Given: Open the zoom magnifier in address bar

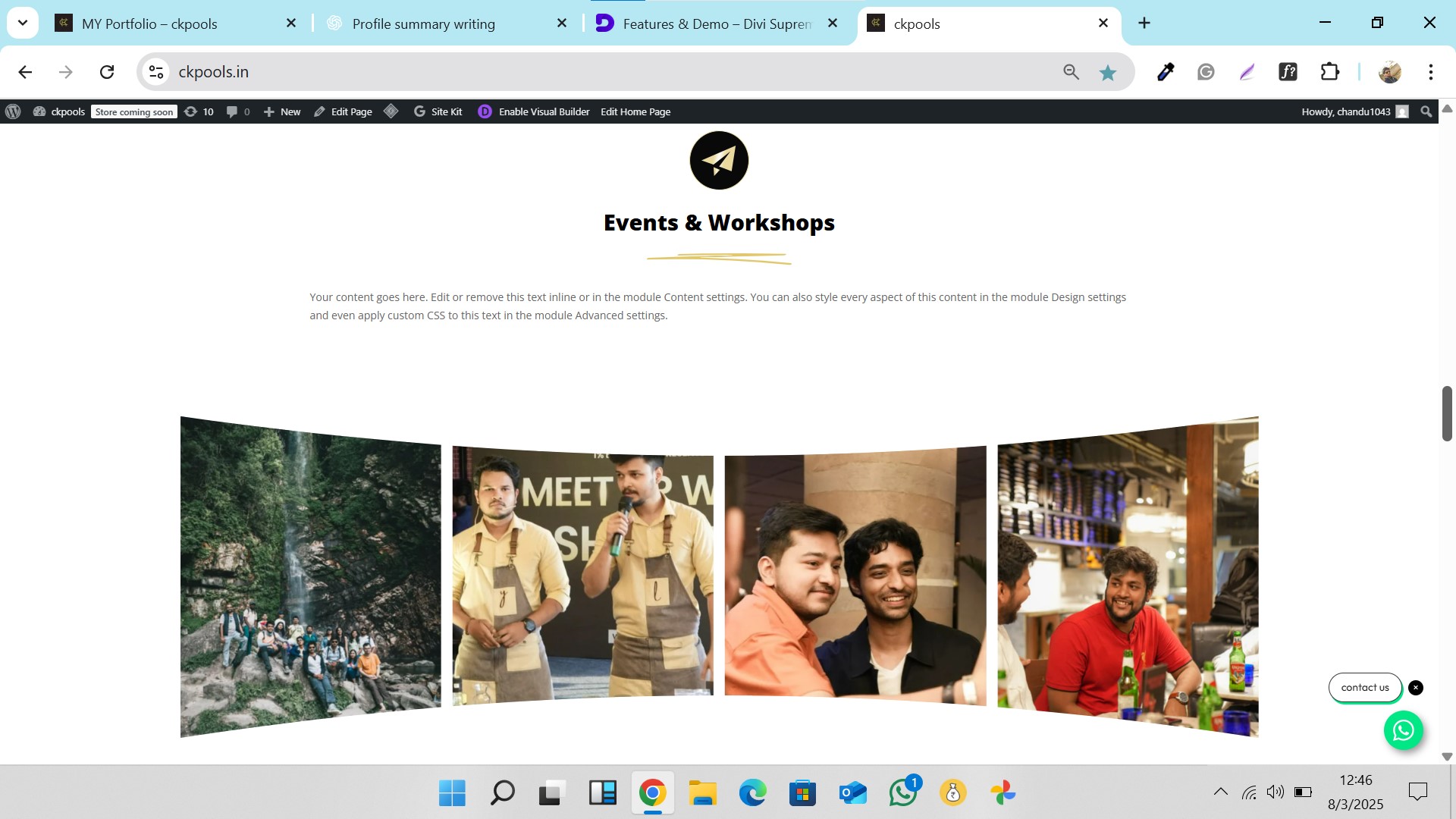Looking at the screenshot, I should (1071, 72).
